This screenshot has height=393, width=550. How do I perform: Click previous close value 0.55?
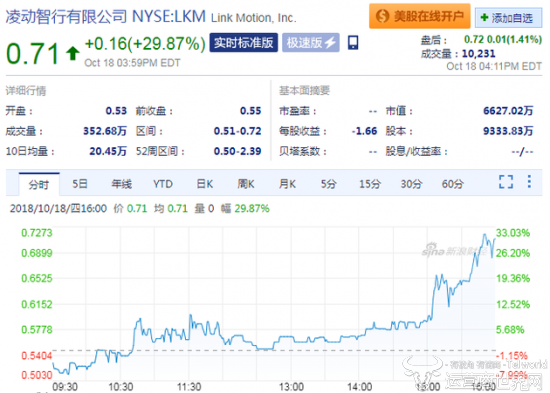tap(250, 111)
